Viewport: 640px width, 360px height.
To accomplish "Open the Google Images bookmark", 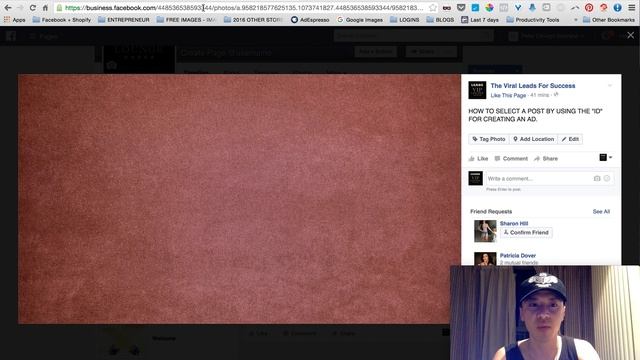I will 360,20.
